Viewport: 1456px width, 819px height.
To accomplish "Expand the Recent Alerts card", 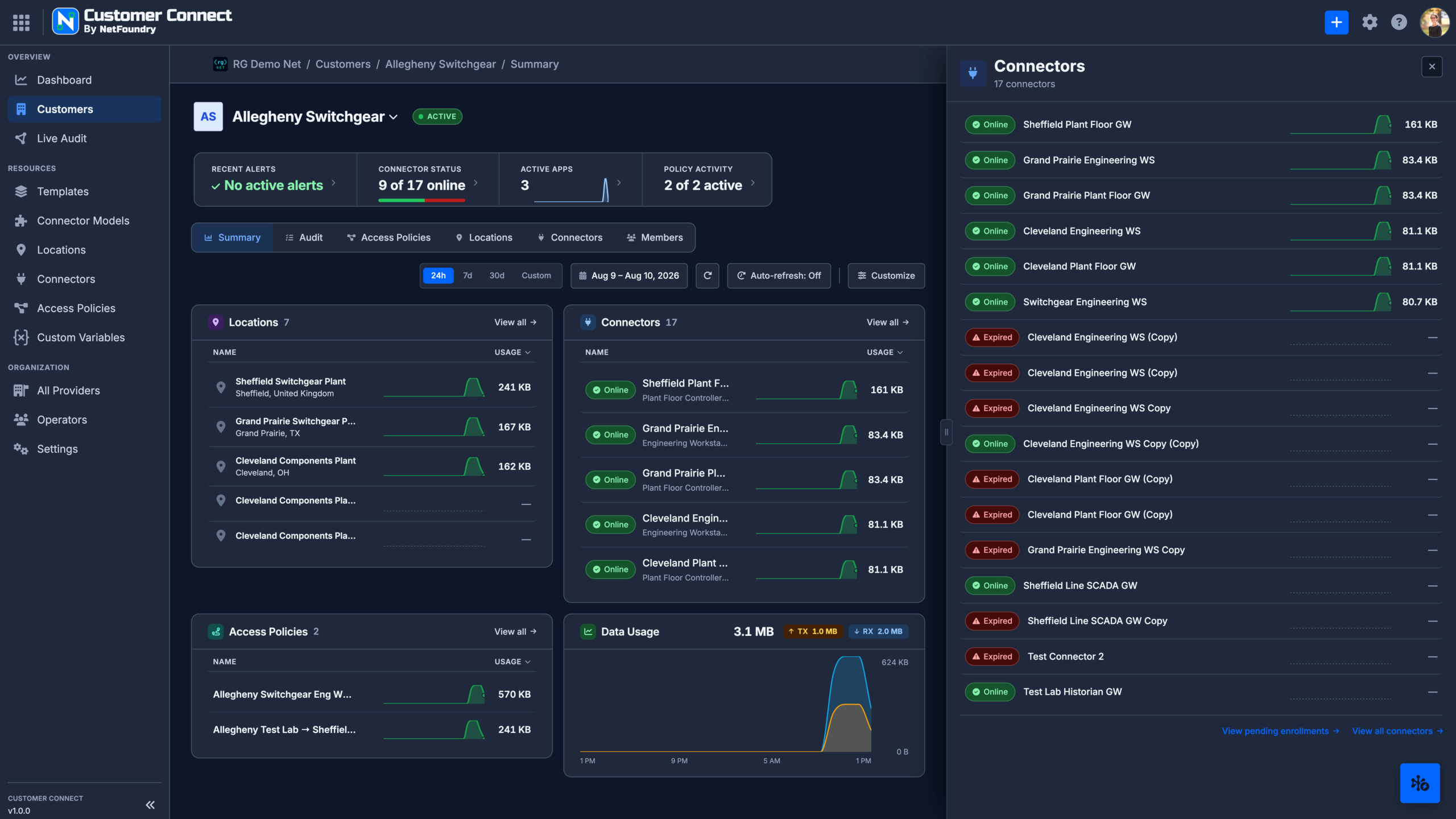I will click(x=276, y=179).
